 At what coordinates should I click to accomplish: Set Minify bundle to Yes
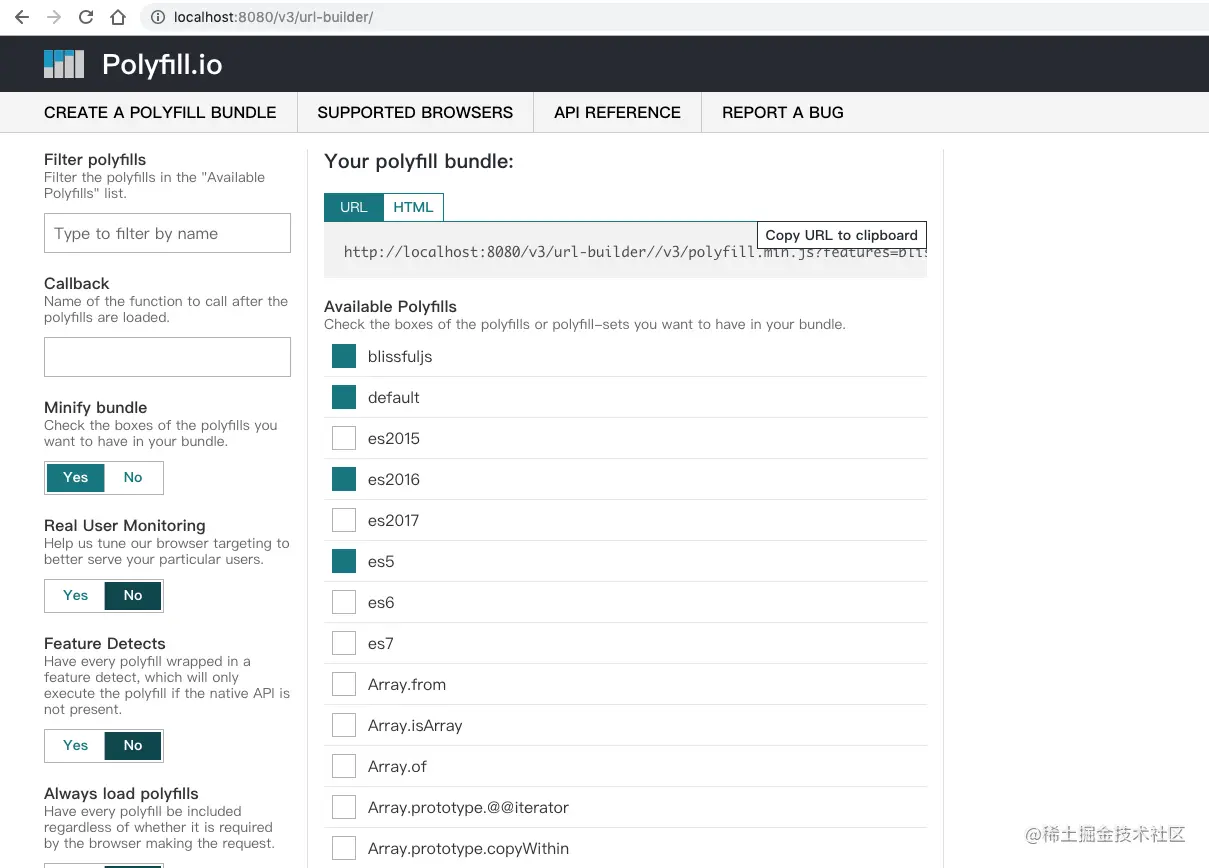[76, 478]
